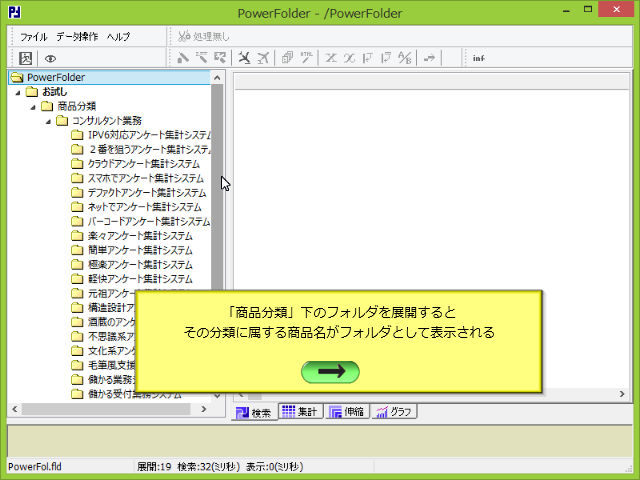Click the second down-arrow bracket icon
The height and width of the screenshot is (480, 640).
[386, 58]
